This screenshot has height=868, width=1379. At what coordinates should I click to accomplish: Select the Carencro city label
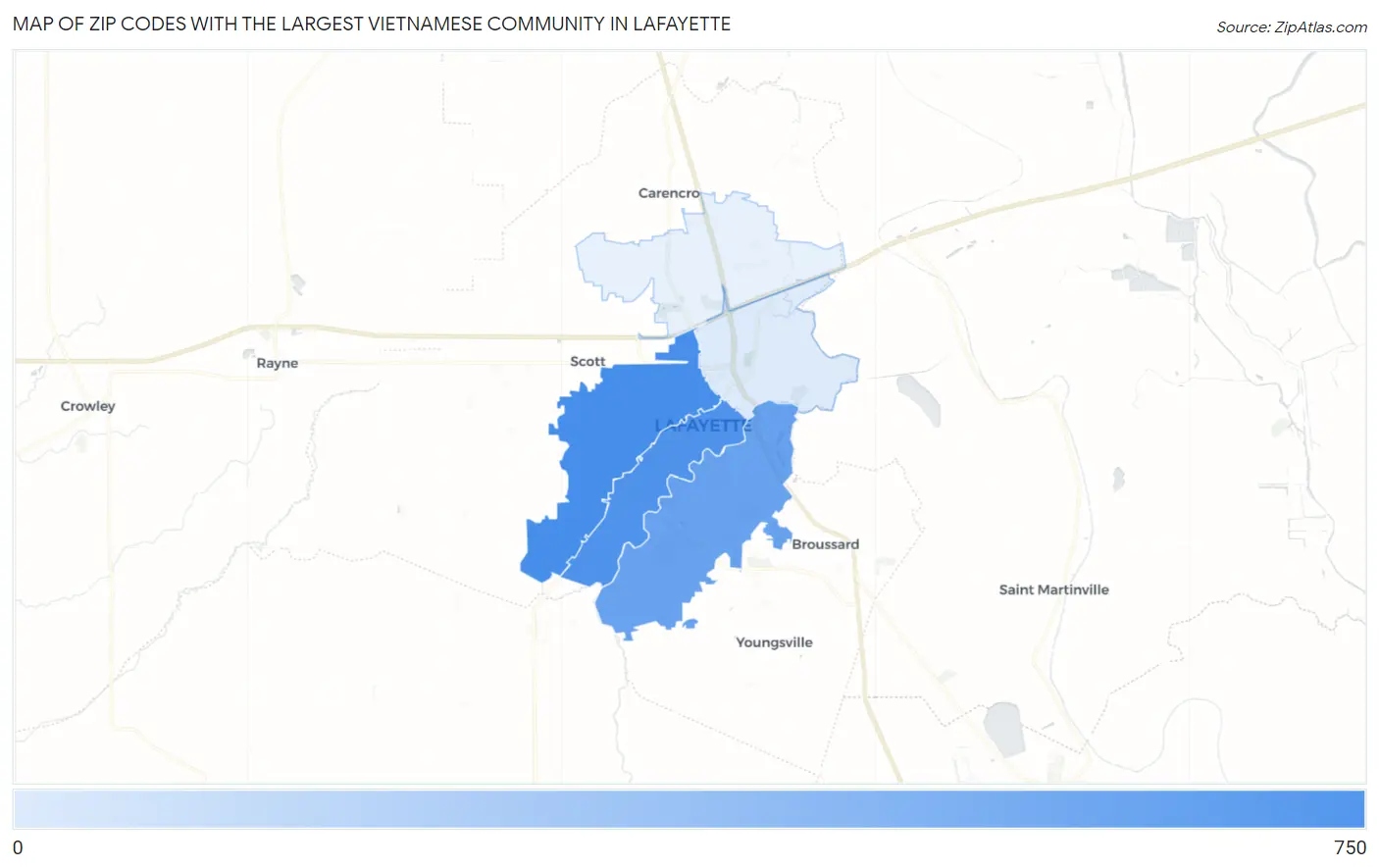pos(669,193)
